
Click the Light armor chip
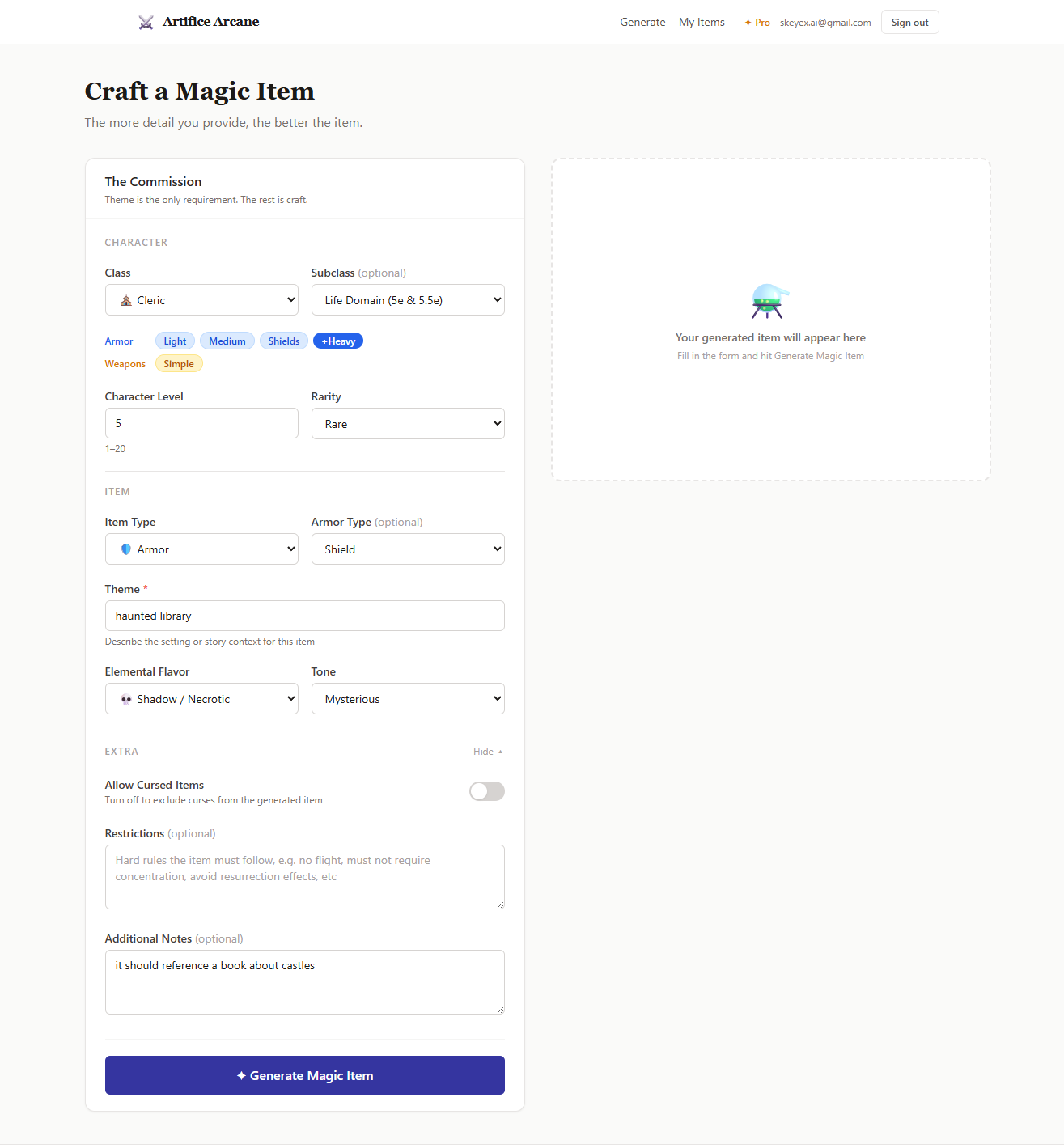[x=175, y=341]
